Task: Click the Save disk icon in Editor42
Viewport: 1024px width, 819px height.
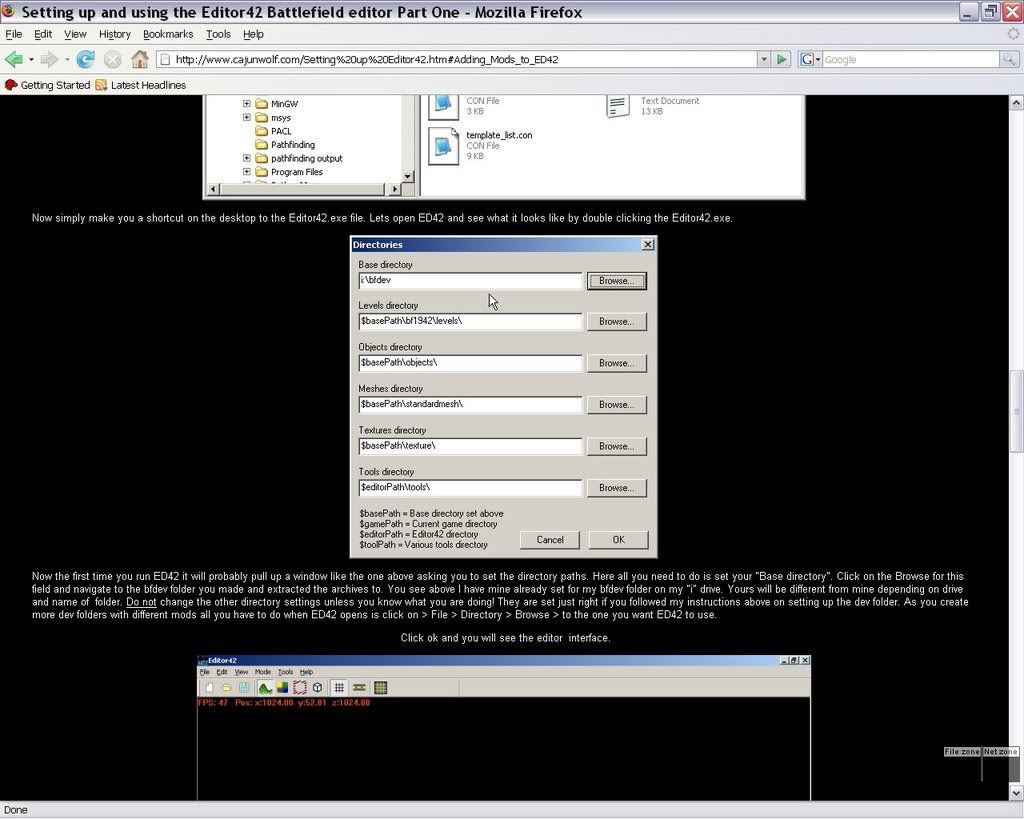Action: [244, 687]
